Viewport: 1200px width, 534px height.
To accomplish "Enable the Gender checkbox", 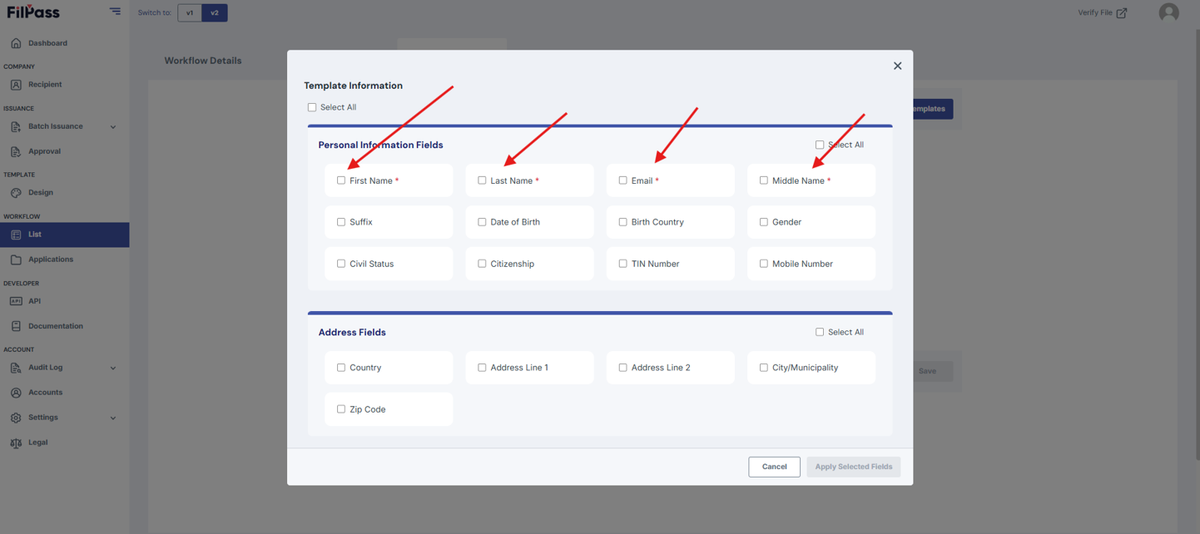I will point(764,222).
